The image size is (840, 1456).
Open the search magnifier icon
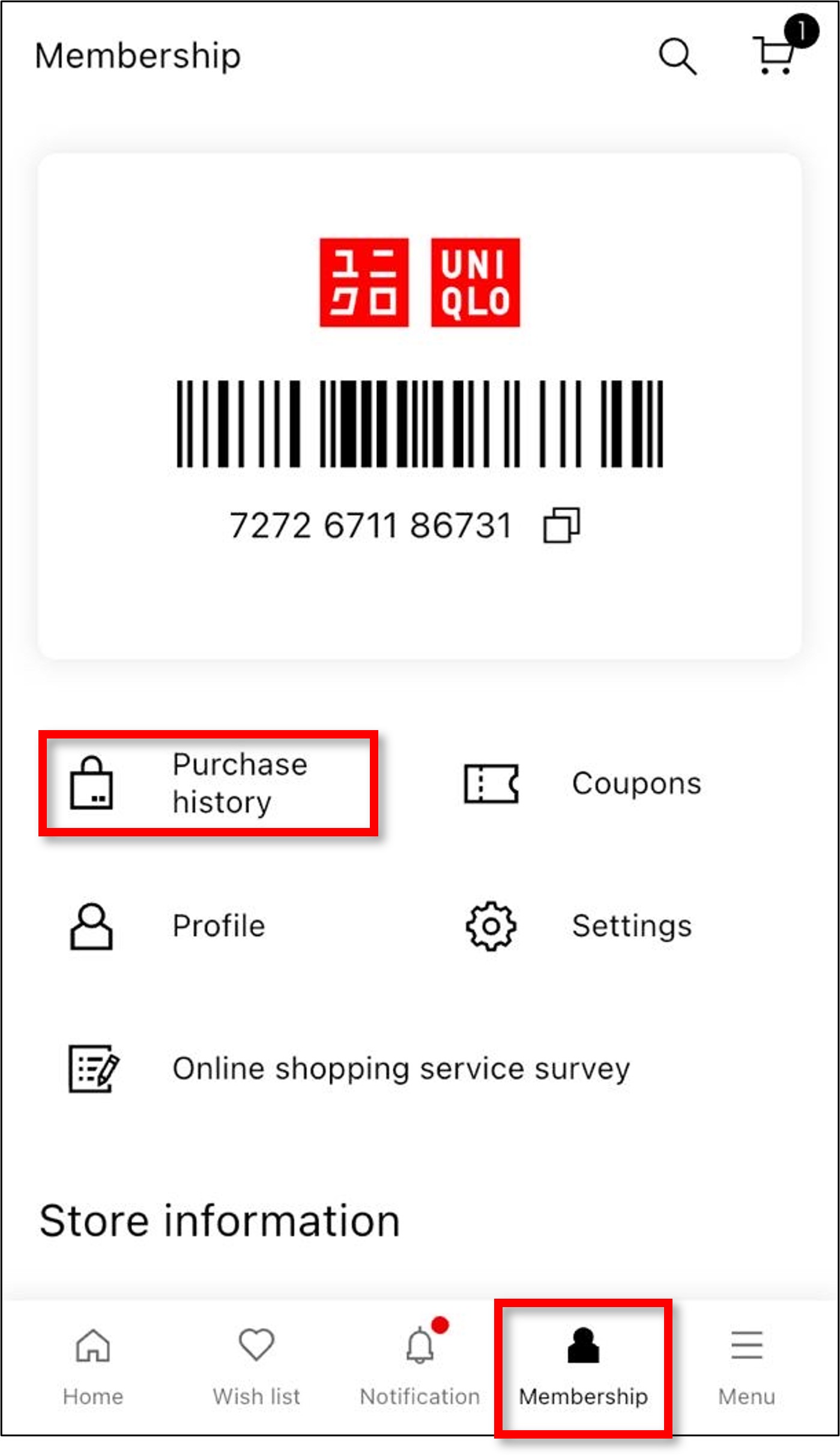(x=677, y=56)
